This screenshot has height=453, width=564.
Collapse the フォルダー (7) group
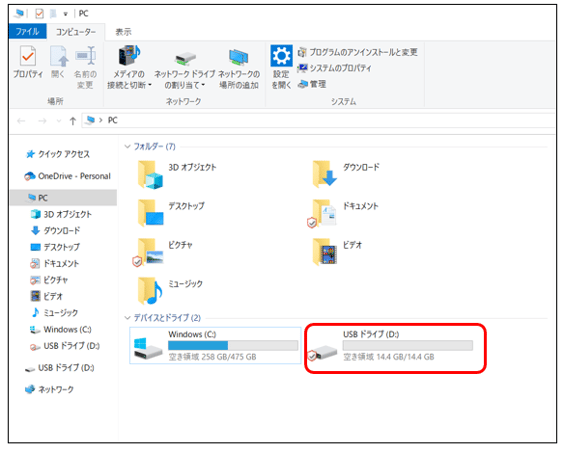pos(127,146)
